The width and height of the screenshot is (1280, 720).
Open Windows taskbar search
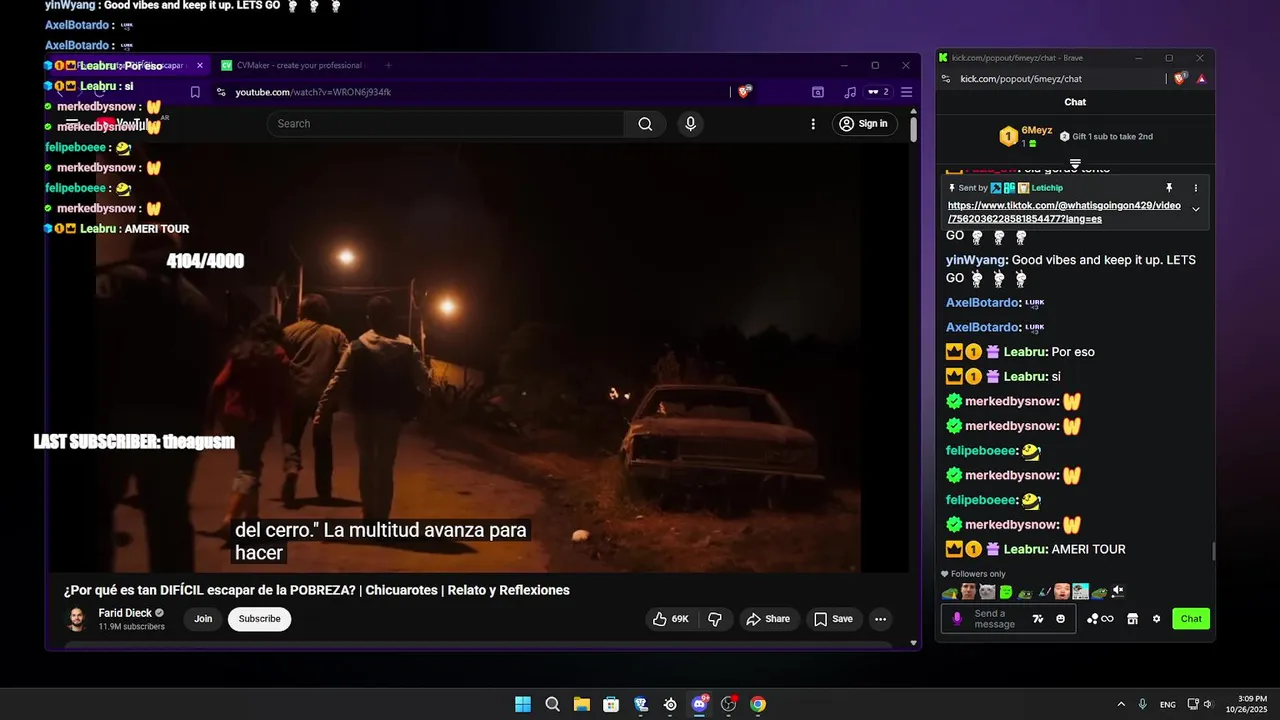pos(552,704)
